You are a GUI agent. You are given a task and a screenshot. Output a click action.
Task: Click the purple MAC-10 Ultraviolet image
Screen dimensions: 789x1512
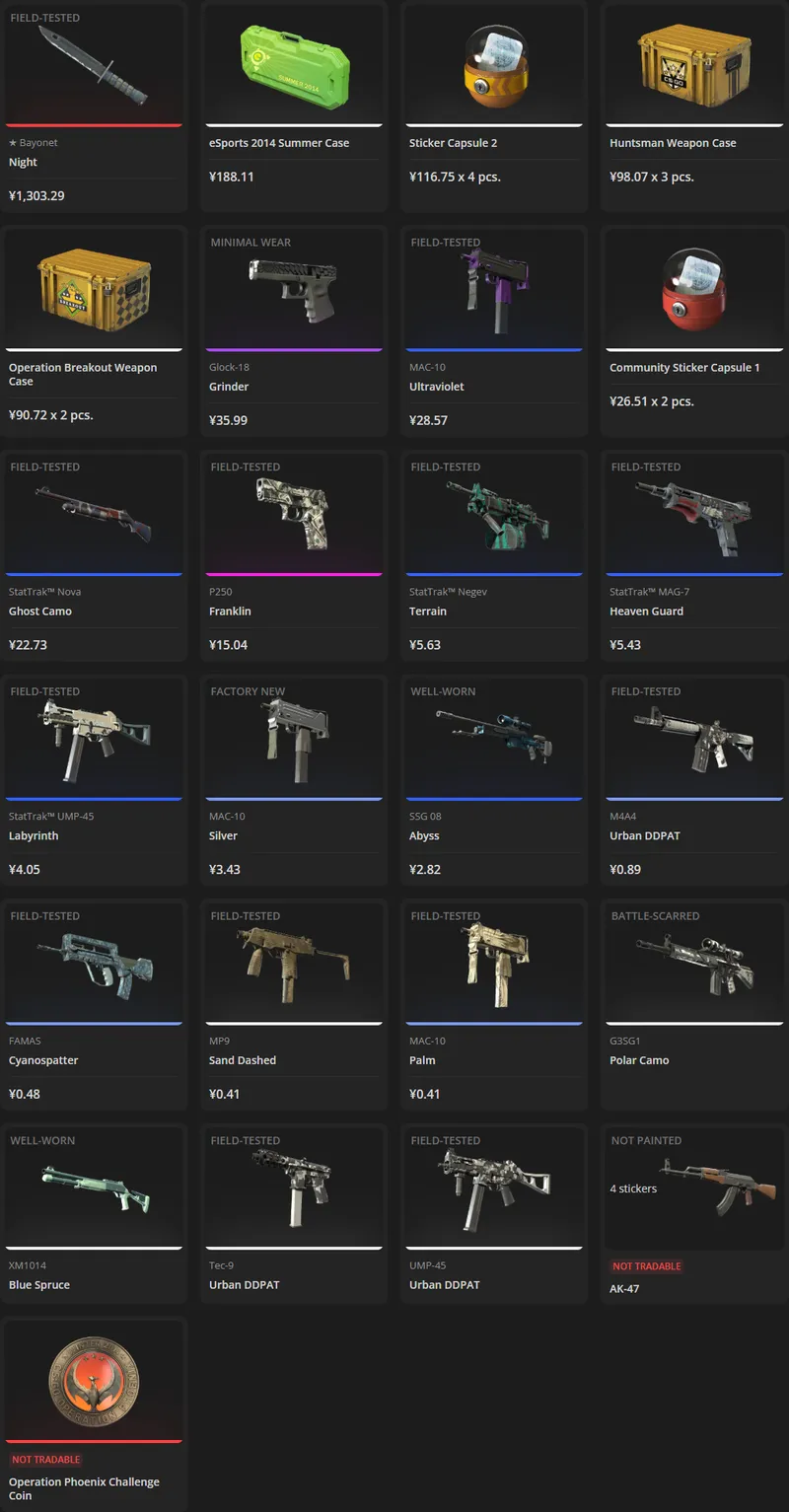point(494,289)
